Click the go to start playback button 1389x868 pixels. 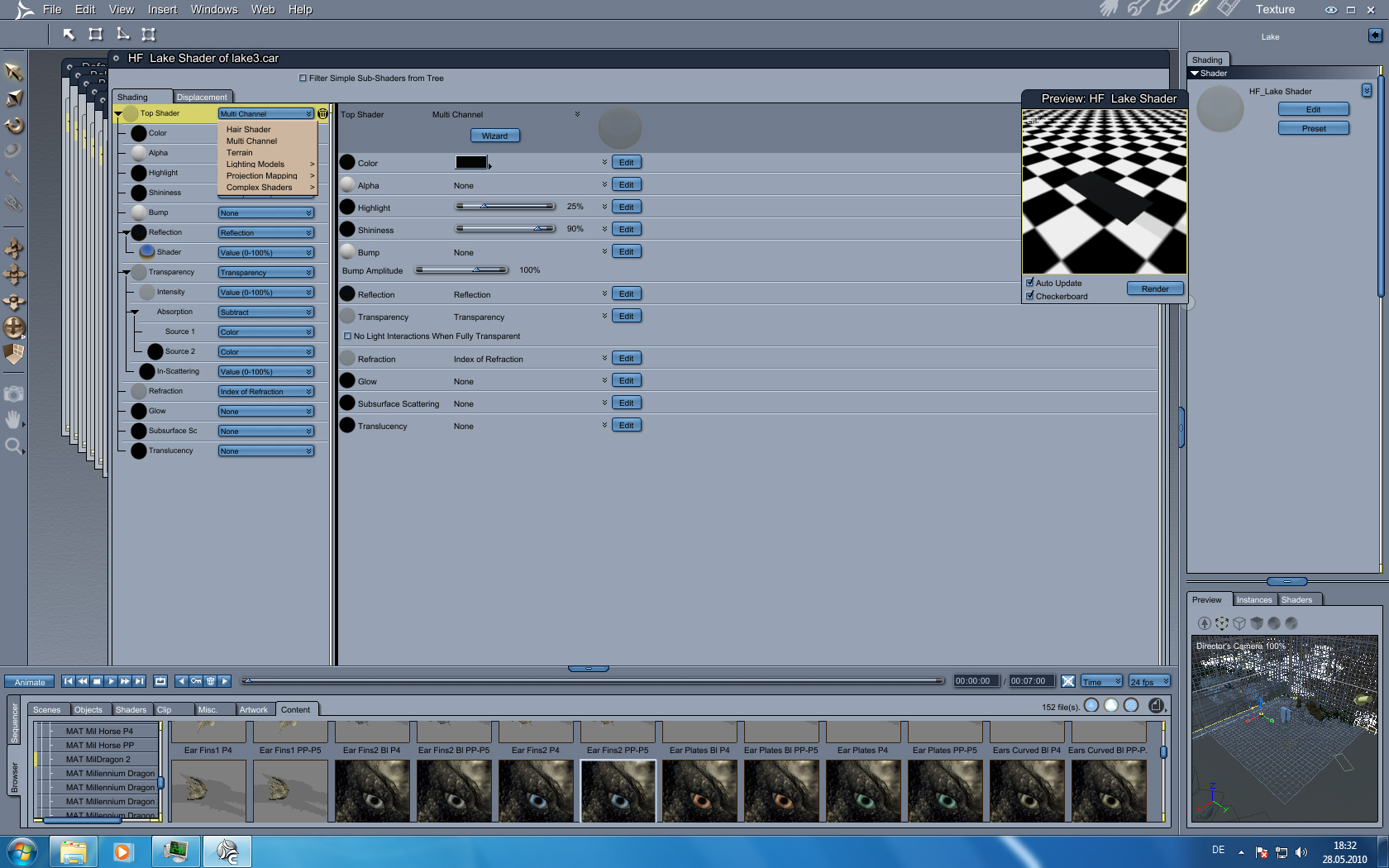pos(68,681)
